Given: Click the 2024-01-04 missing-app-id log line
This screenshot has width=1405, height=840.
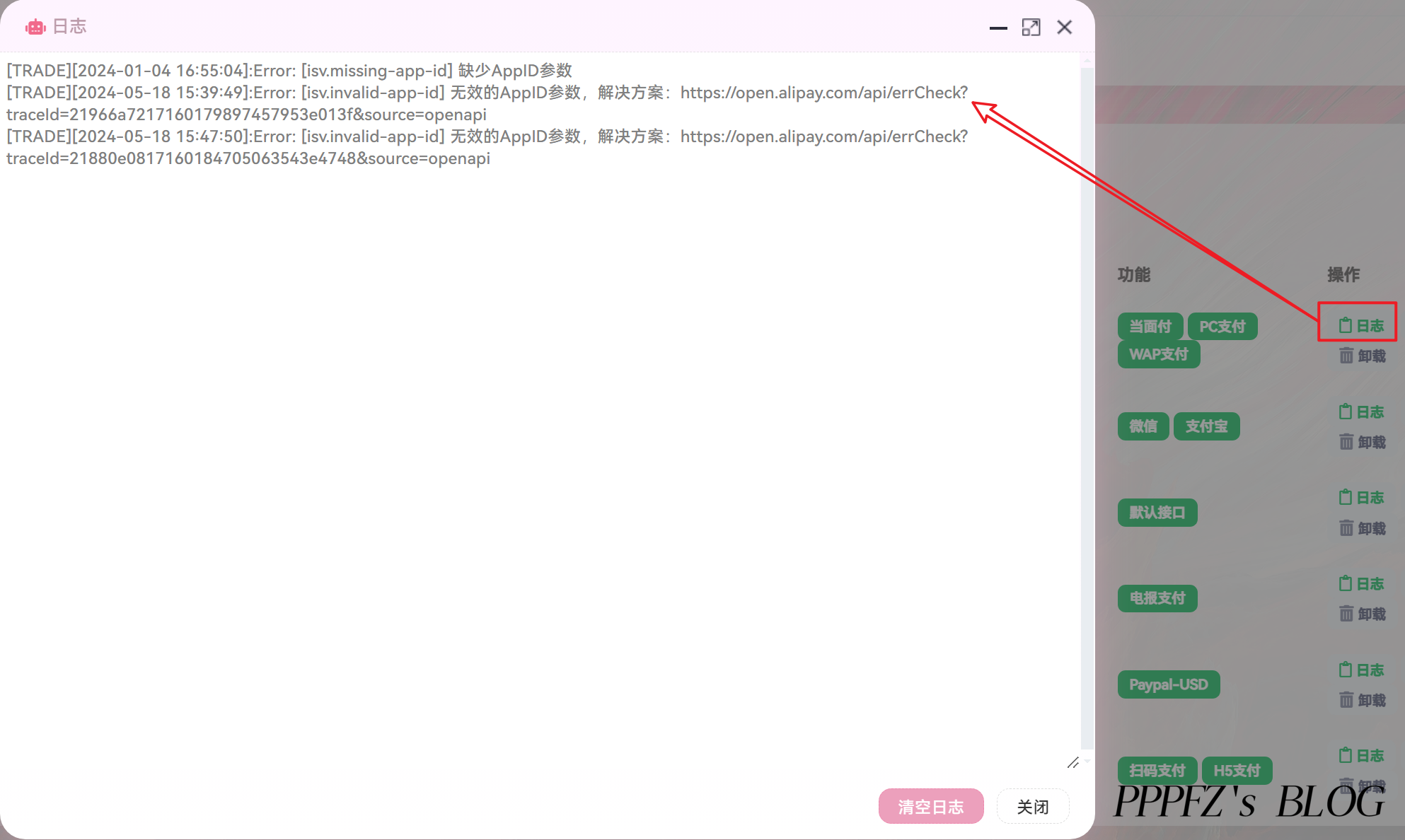Looking at the screenshot, I should (x=289, y=71).
